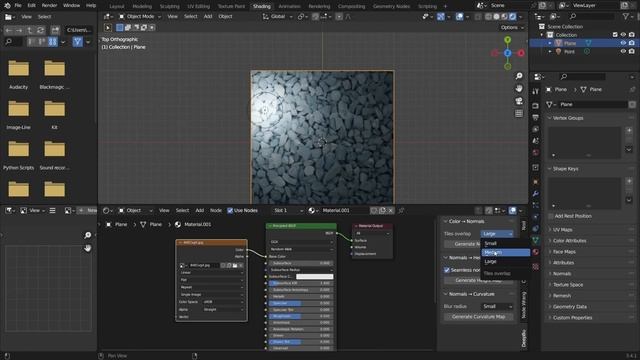Toggle camera view icon in viewport
Viewport: 640px width, 360px height.
519,101
